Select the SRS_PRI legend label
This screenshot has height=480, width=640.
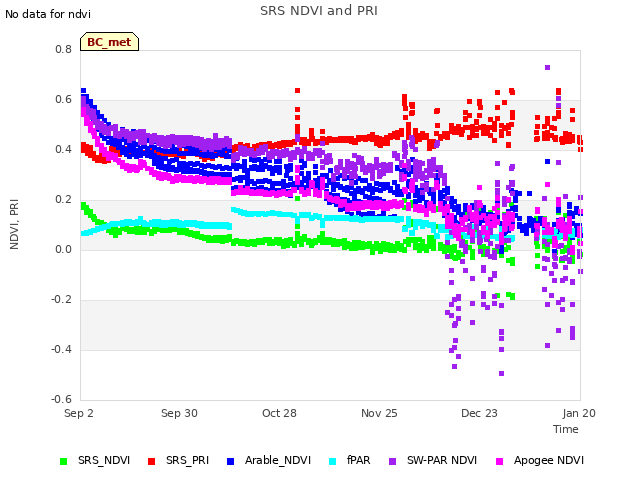tap(187, 460)
